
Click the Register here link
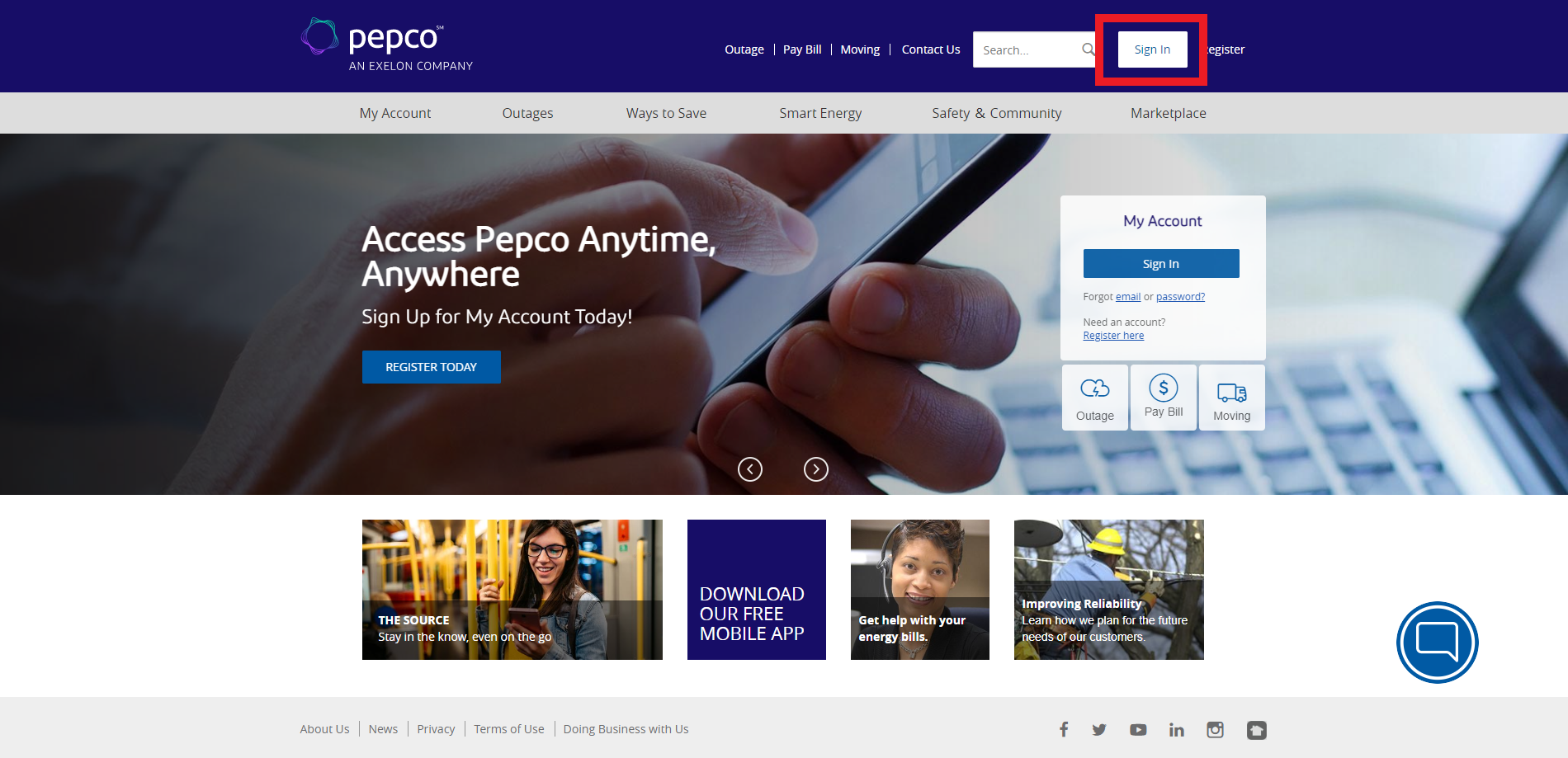pos(1113,336)
